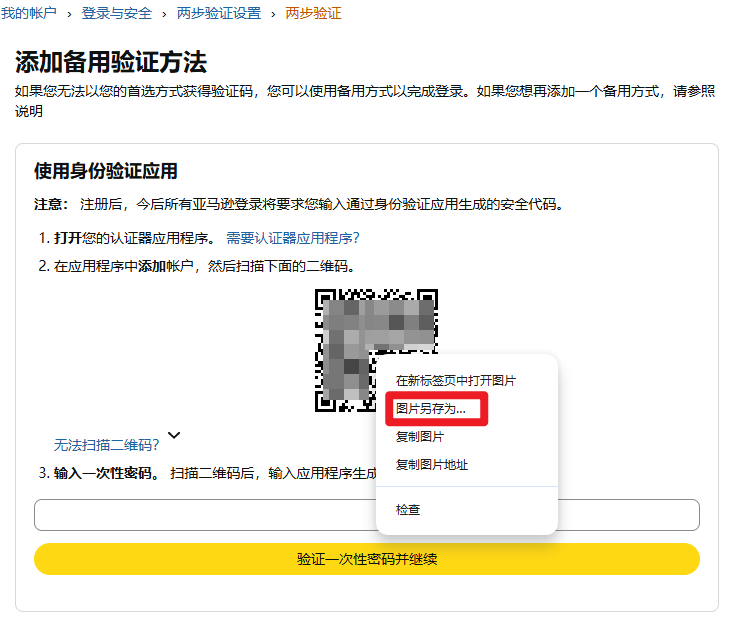Click the 使用身份验证应用 section title

(106, 171)
